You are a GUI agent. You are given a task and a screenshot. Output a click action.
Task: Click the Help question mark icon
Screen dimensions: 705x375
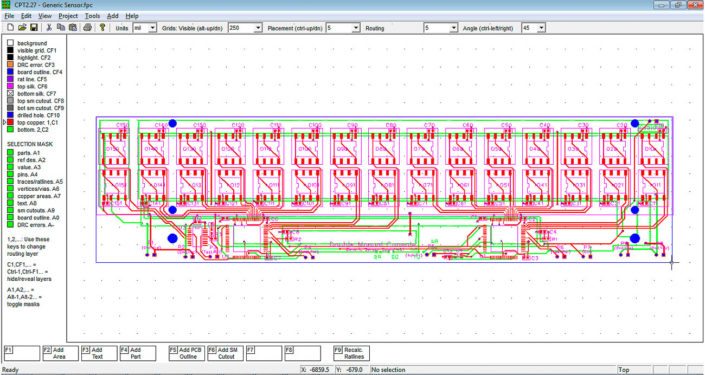103,27
